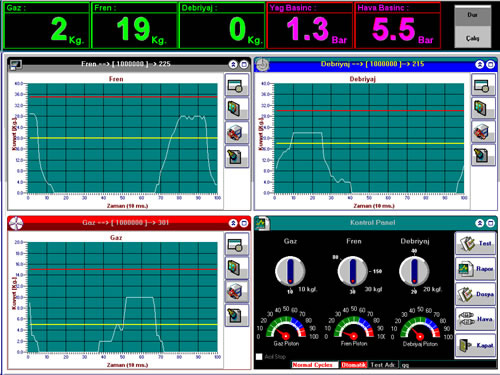Maximize the Kontrol Panel window

pyautogui.click(x=490, y=223)
